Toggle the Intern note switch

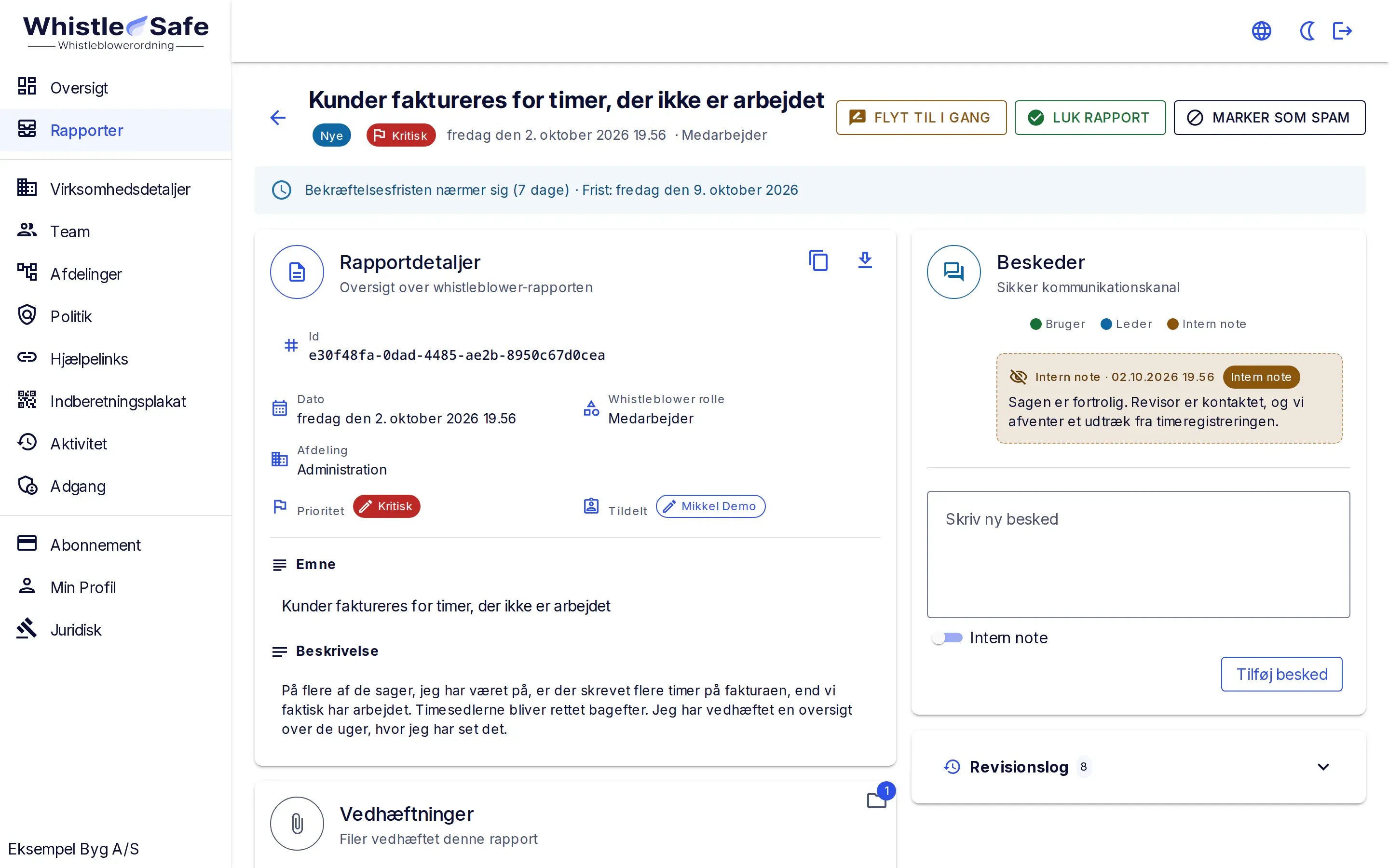[x=947, y=638]
